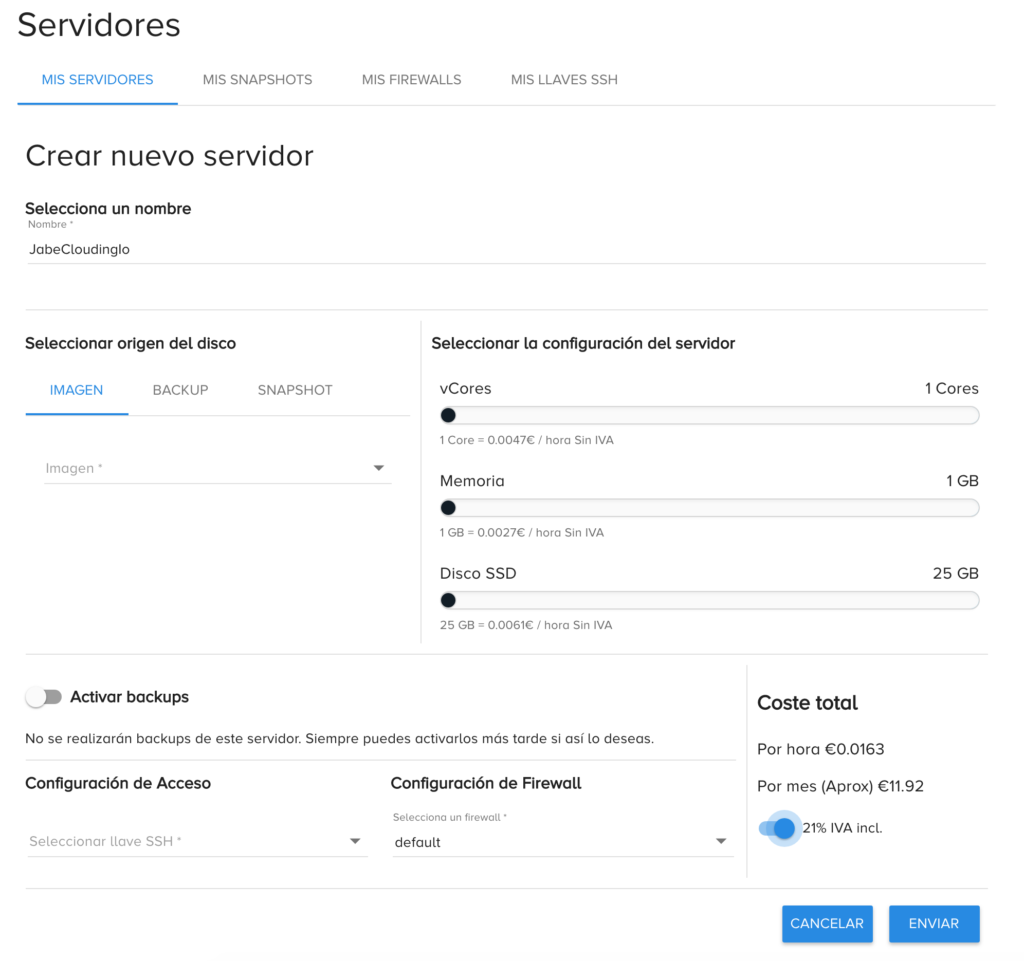Click the ENVIAR button
The image size is (1024, 961).
[934, 924]
